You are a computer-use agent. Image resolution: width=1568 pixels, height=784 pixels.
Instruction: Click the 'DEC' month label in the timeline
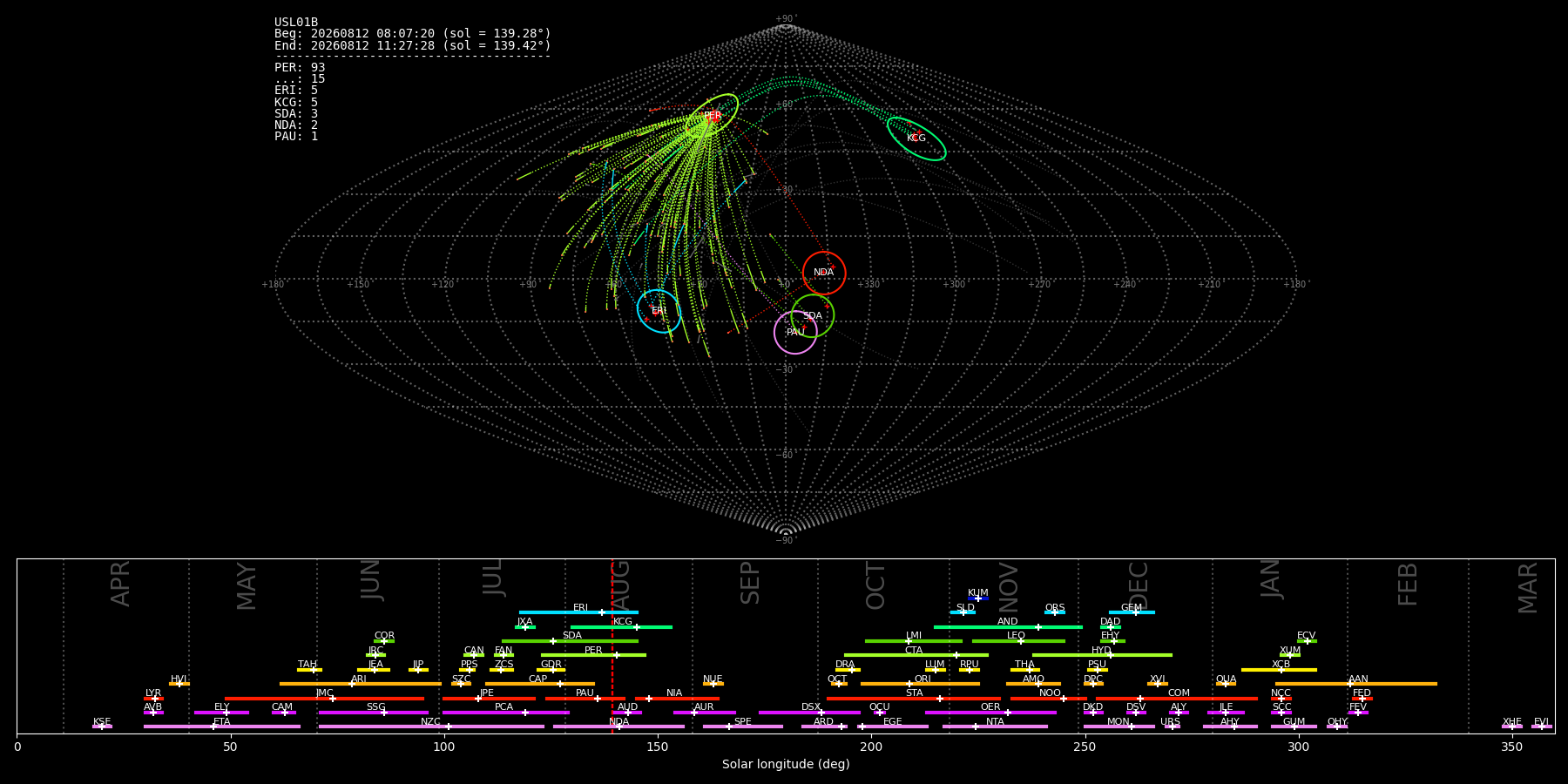[x=1139, y=585]
